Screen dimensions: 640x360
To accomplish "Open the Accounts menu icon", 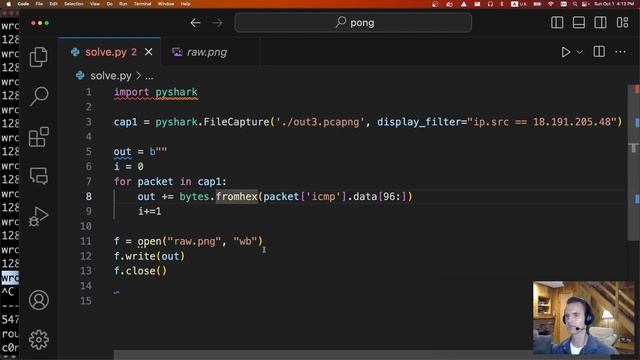I will 39,300.
